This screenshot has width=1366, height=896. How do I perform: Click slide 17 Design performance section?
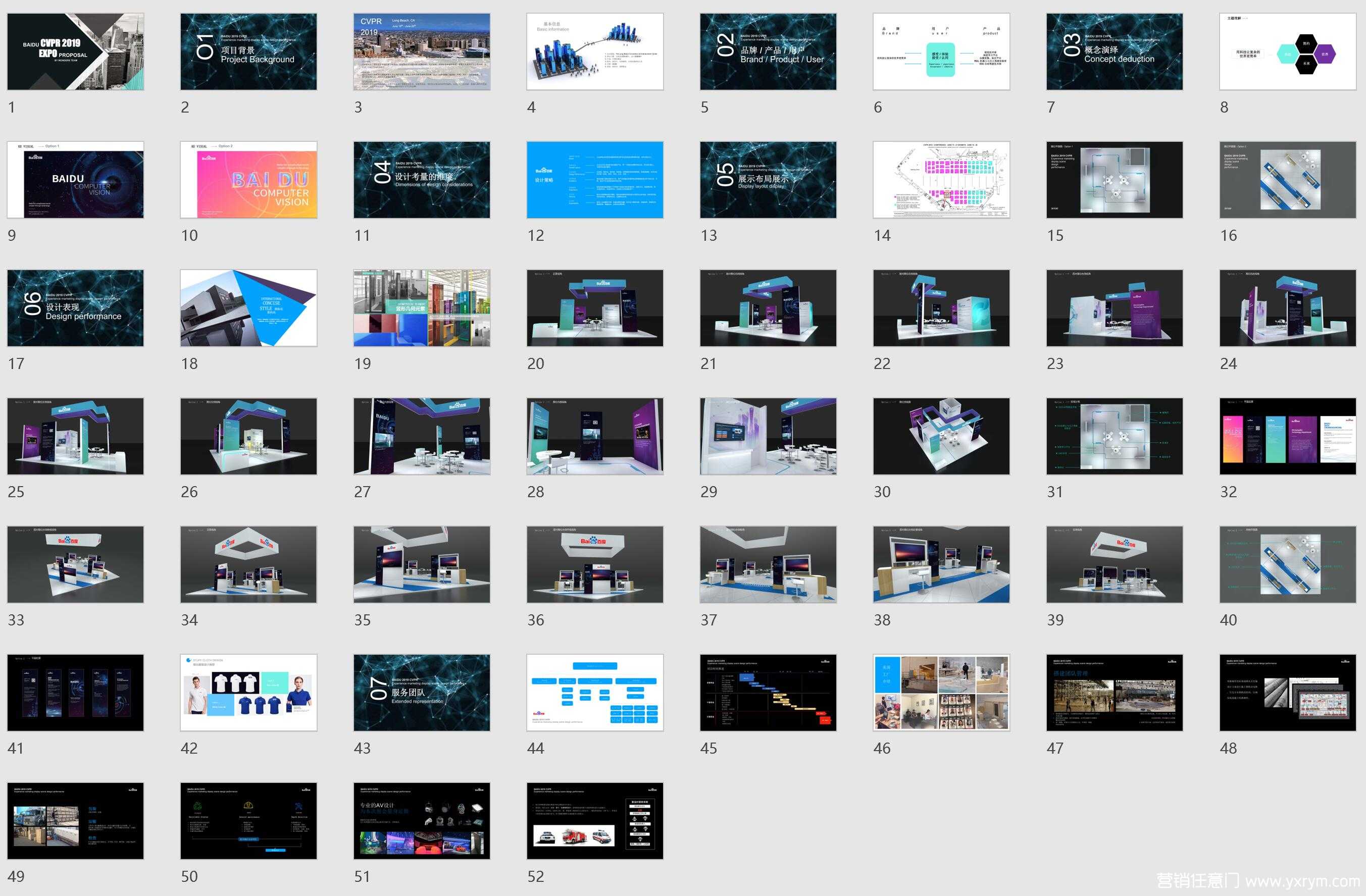pos(75,308)
